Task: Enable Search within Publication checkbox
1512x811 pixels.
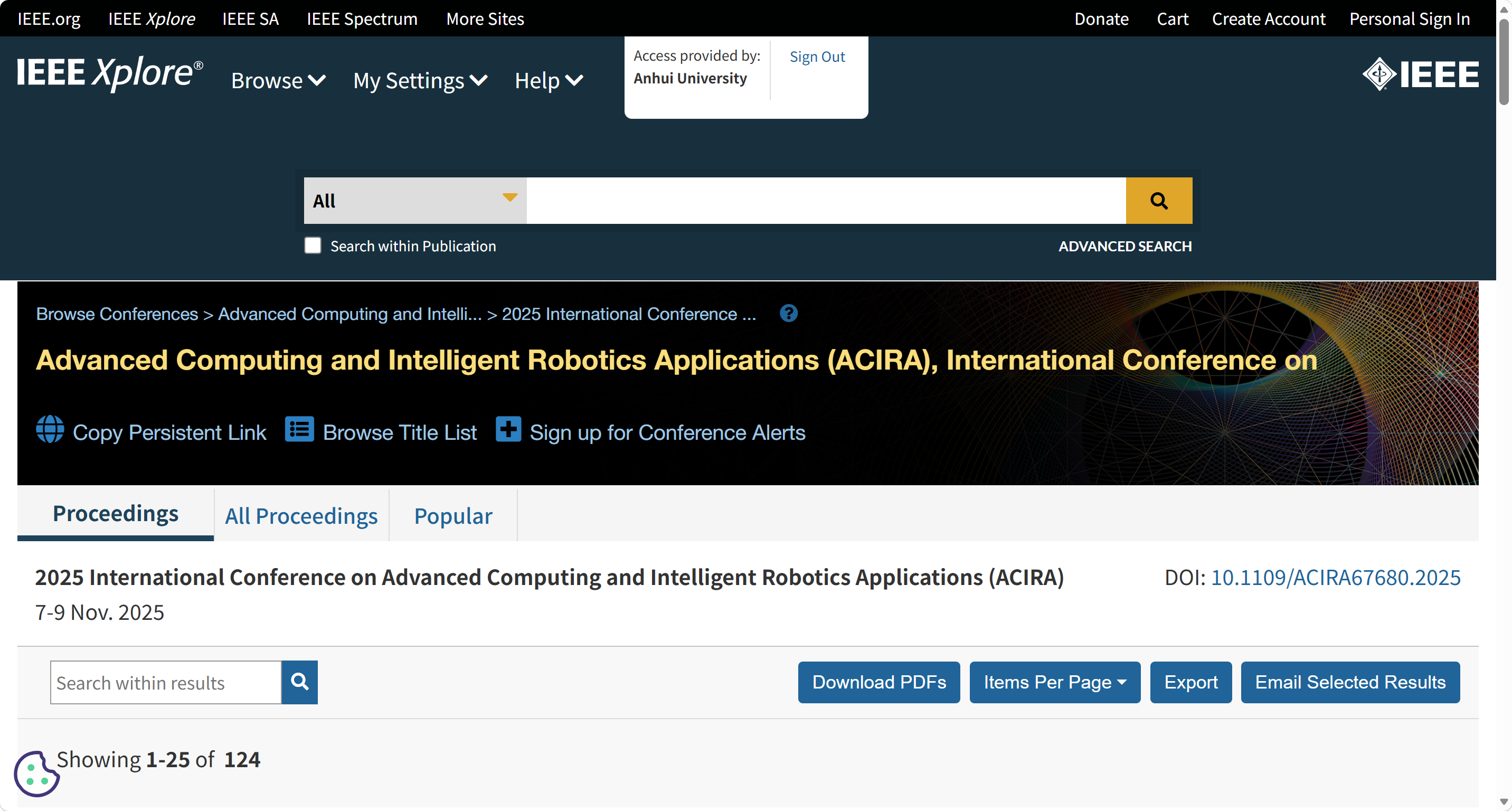Action: pos(313,246)
